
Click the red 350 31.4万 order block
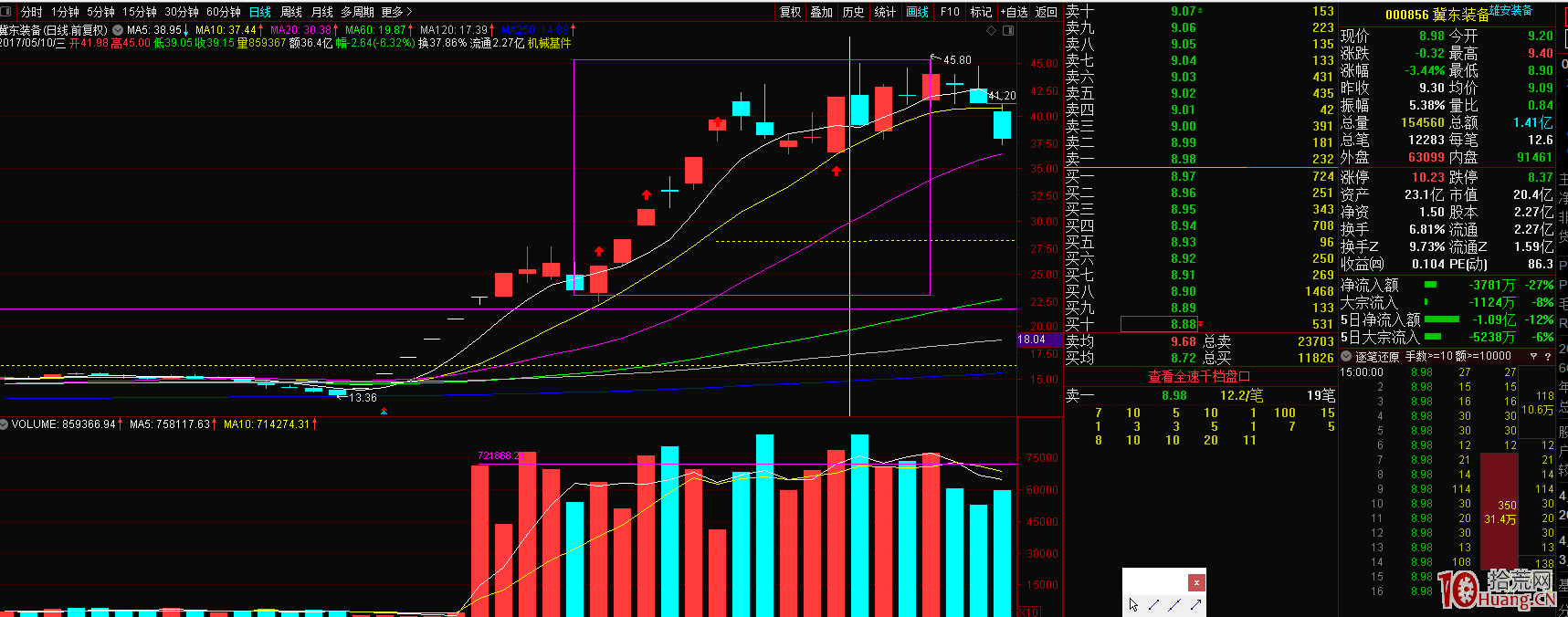tap(1500, 512)
